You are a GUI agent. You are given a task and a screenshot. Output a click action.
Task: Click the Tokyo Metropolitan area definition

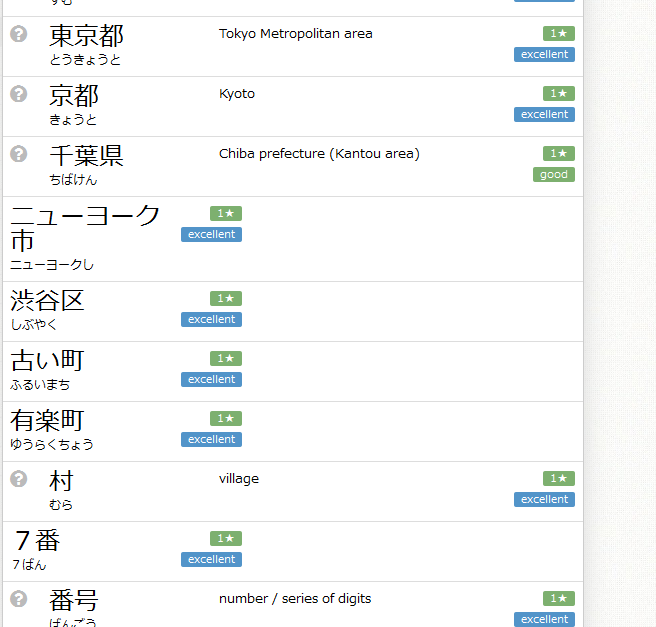pos(295,34)
